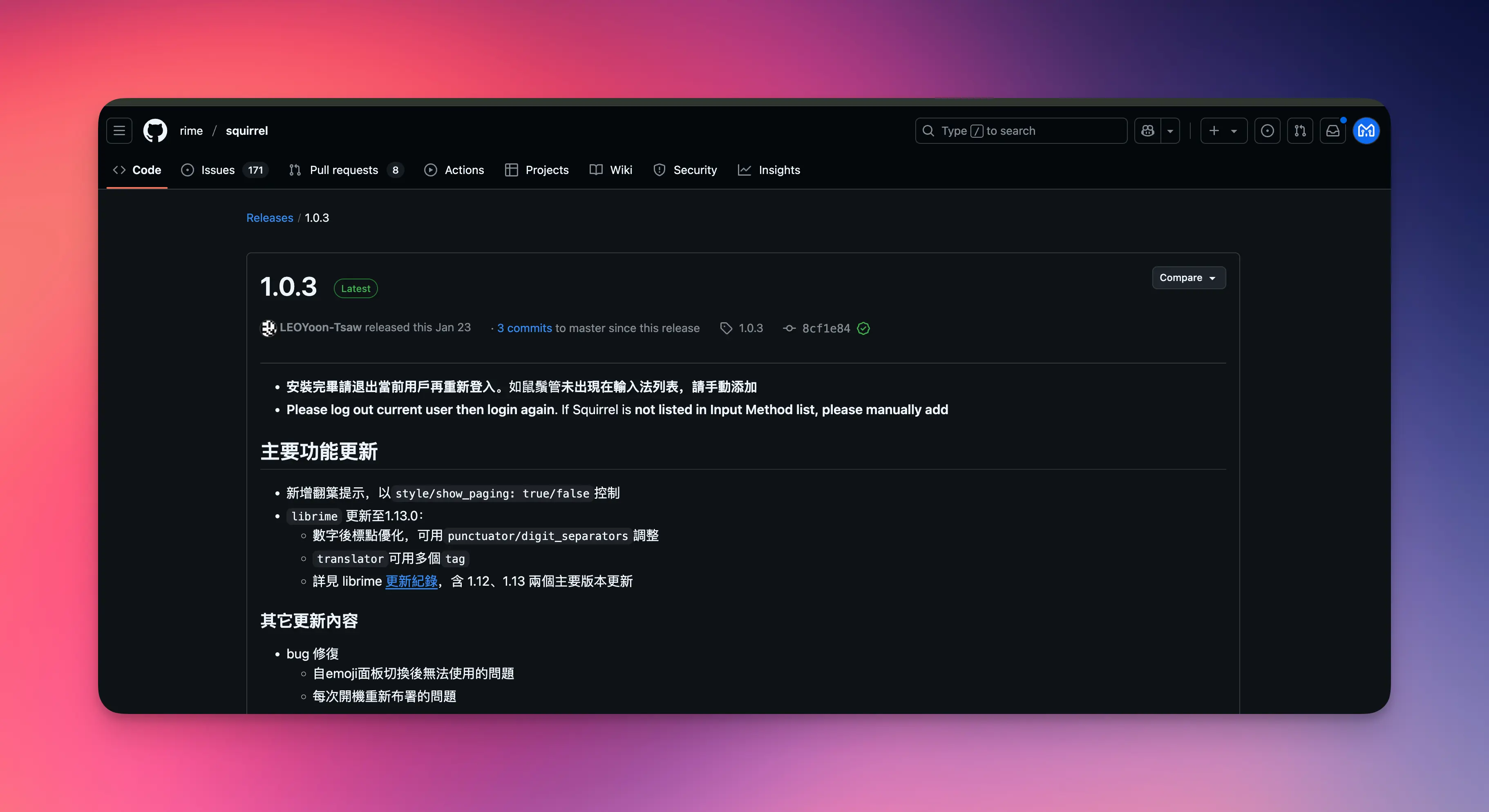This screenshot has height=812, width=1489.
Task: Open commit 8cf1e84 link
Action: click(817, 328)
